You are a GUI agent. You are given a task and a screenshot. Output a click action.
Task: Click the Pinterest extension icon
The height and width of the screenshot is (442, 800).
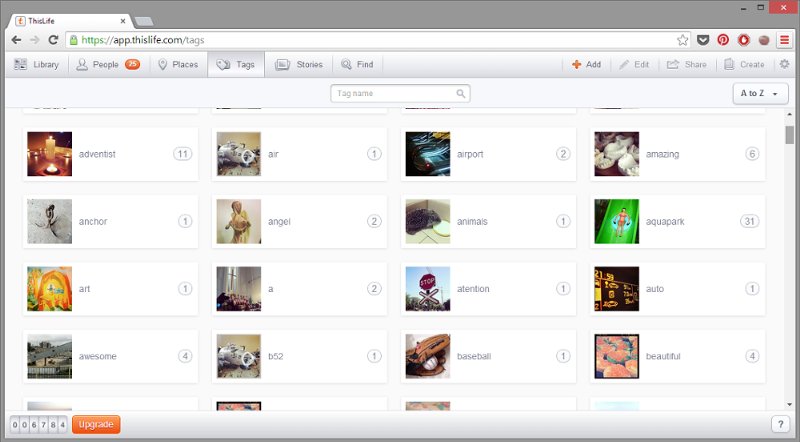coord(723,40)
